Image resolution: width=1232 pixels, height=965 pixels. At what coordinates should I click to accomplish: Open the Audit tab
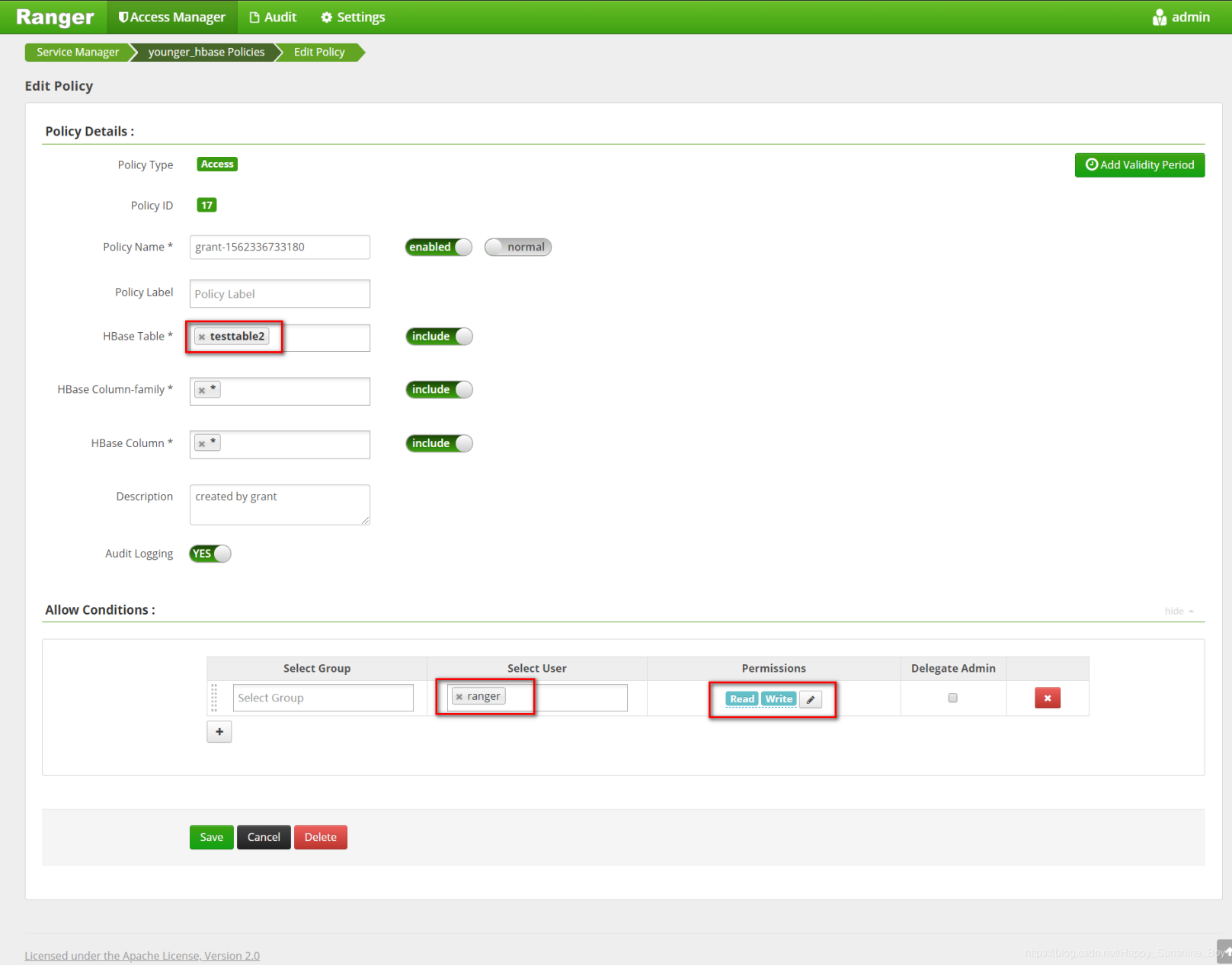273,17
